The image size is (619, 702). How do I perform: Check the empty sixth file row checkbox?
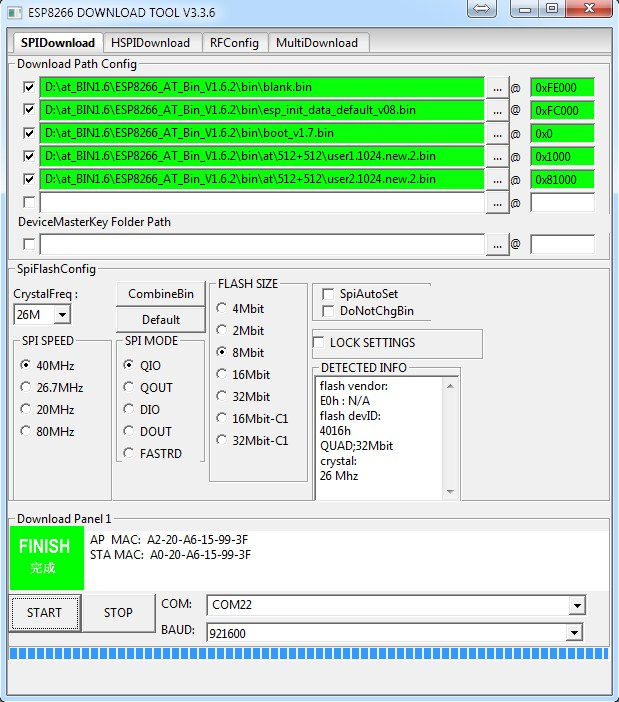pos(29,202)
